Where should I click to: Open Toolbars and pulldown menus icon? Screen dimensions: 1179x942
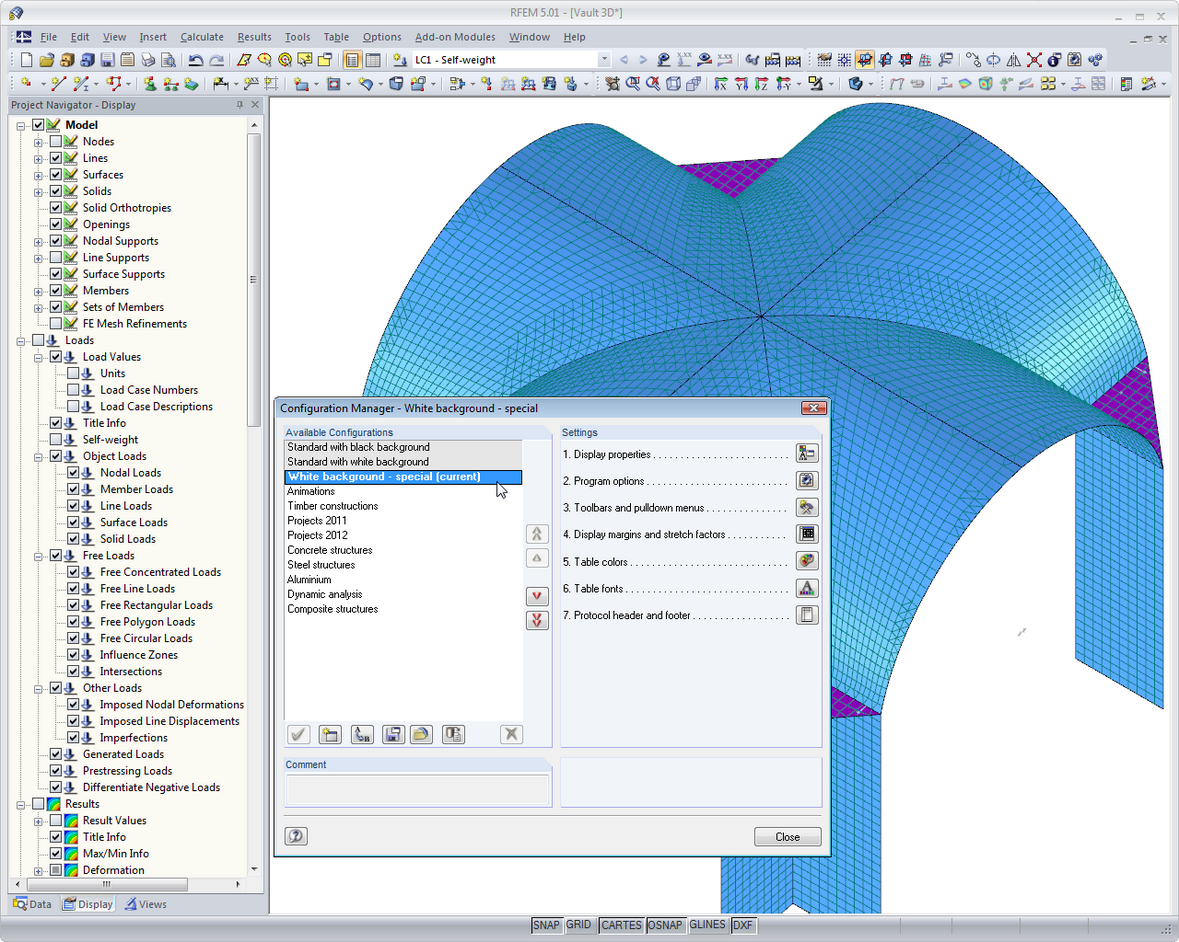click(806, 508)
